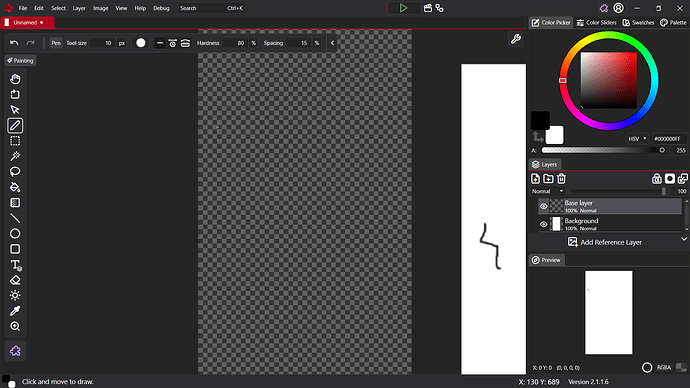This screenshot has height=388, width=690.
Task: Select the Text tool
Action: pyautogui.click(x=15, y=265)
